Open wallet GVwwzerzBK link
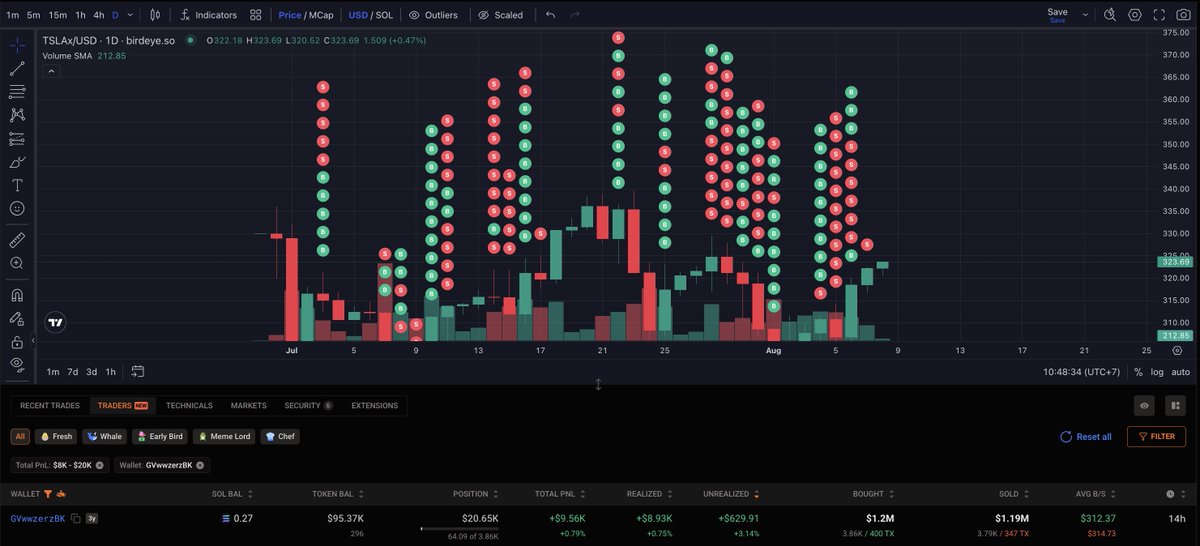The height and width of the screenshot is (546, 1200). tap(38, 519)
